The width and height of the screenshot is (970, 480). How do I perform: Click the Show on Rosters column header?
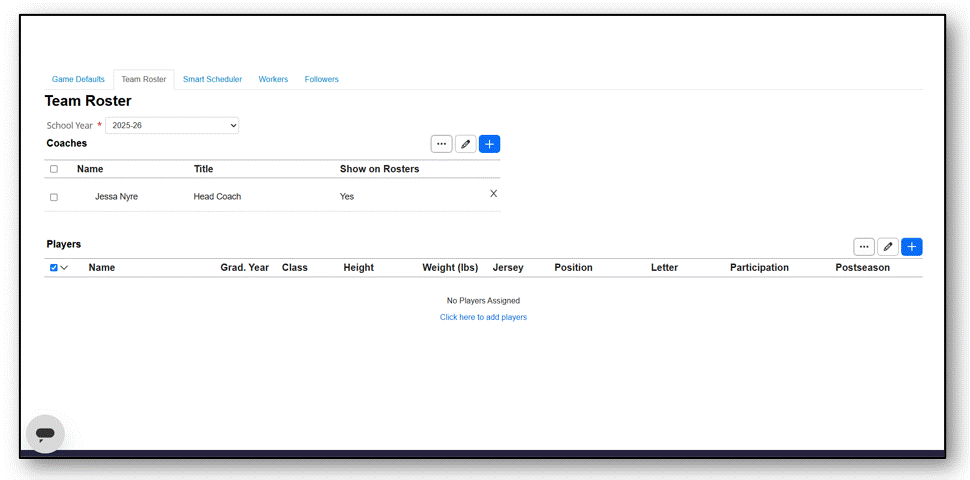379,169
